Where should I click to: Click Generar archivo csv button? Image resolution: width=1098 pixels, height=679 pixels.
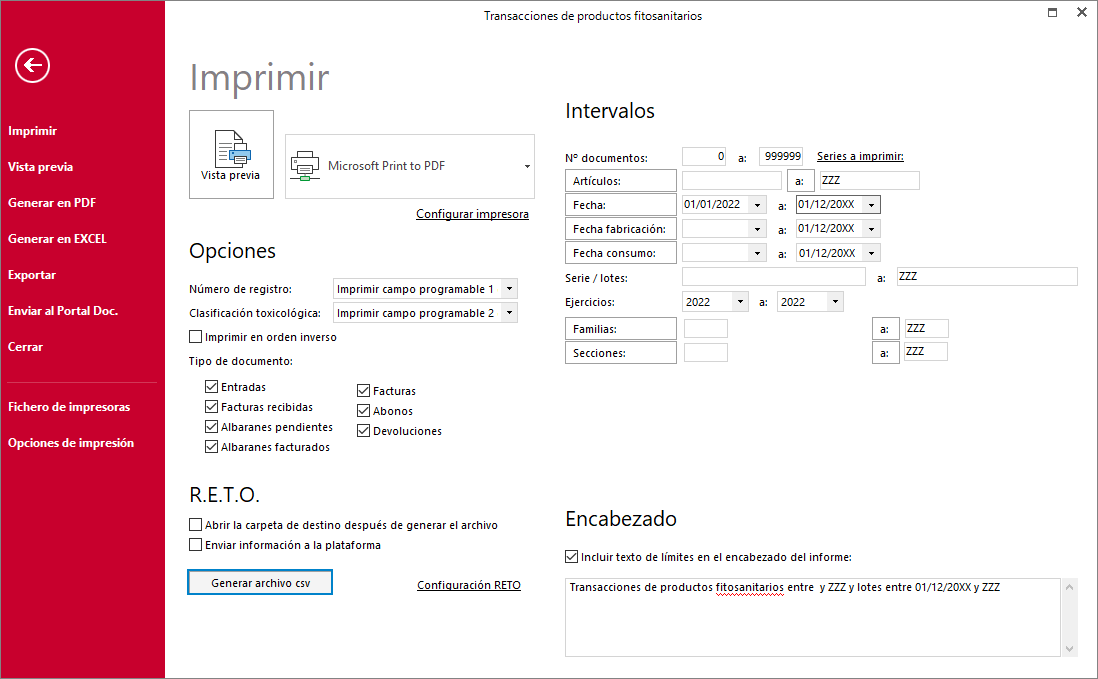[x=260, y=582]
